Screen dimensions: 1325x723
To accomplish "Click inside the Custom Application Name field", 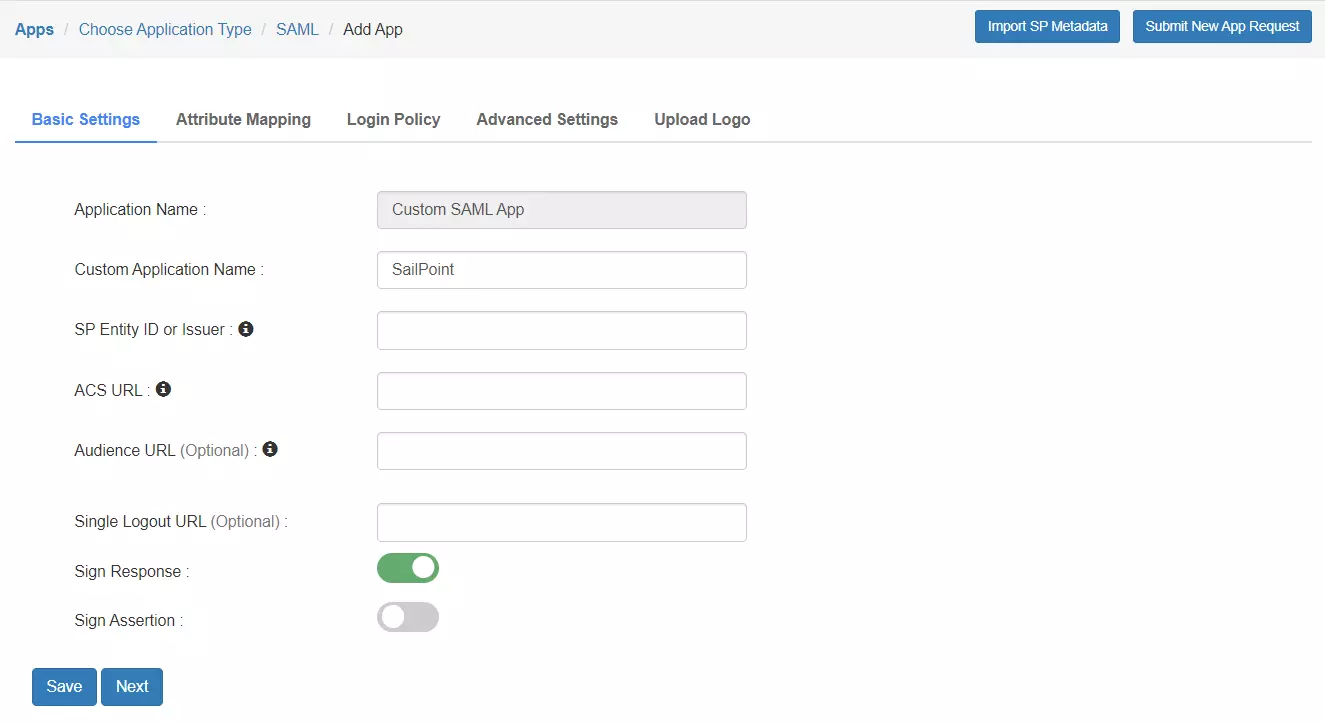I will point(561,270).
